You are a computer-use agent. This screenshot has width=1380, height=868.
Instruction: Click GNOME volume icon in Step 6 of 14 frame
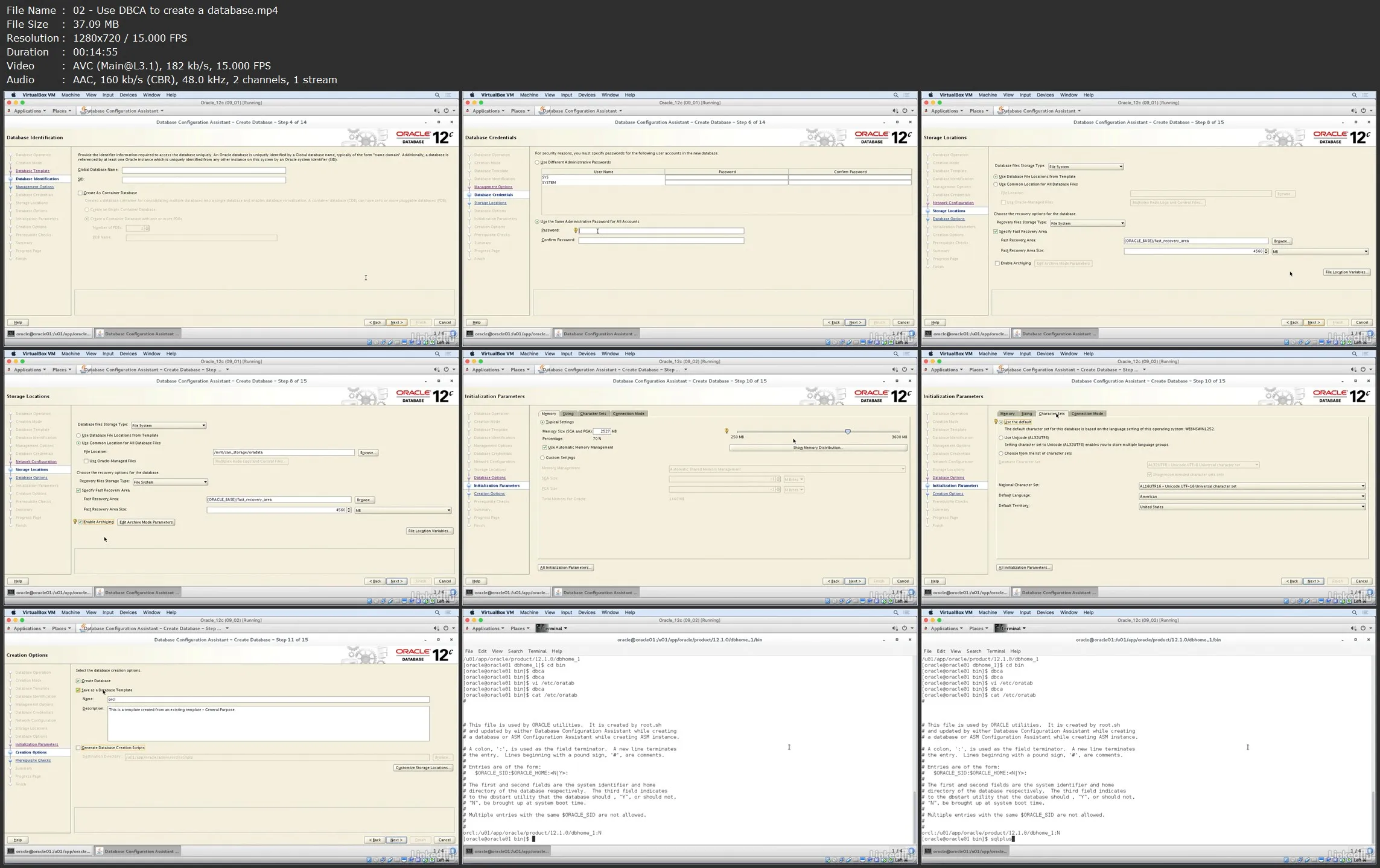895,110
